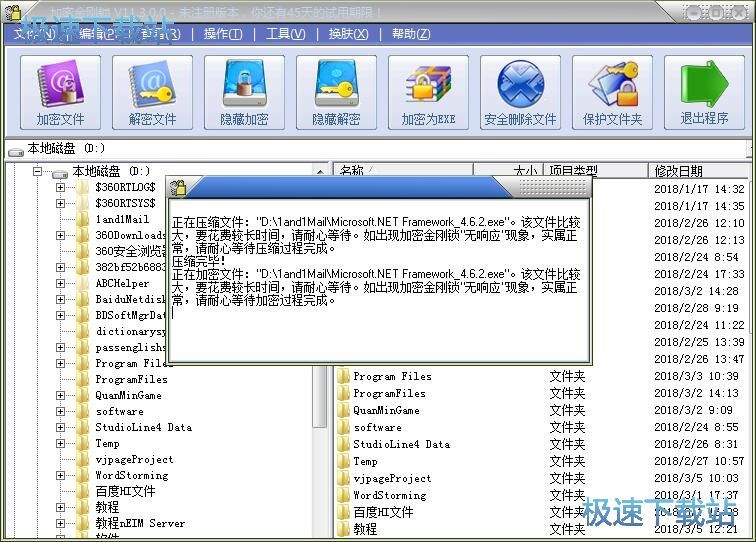The image size is (756, 542).
Task: Click the 加密文件 encrypt file icon
Action: point(60,92)
